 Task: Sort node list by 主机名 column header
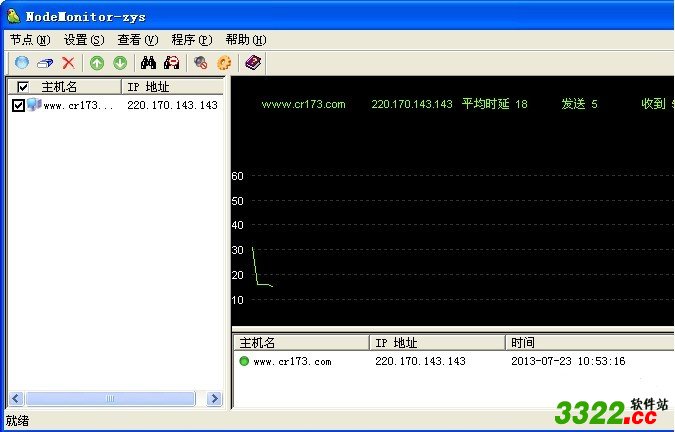pyautogui.click(x=65, y=87)
